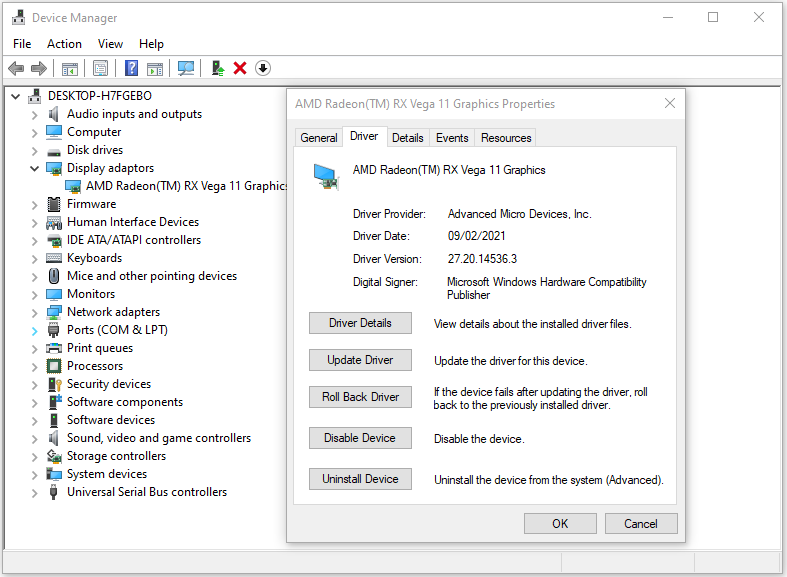This screenshot has width=787, height=577.
Task: Select the Driver tab
Action: point(364,136)
